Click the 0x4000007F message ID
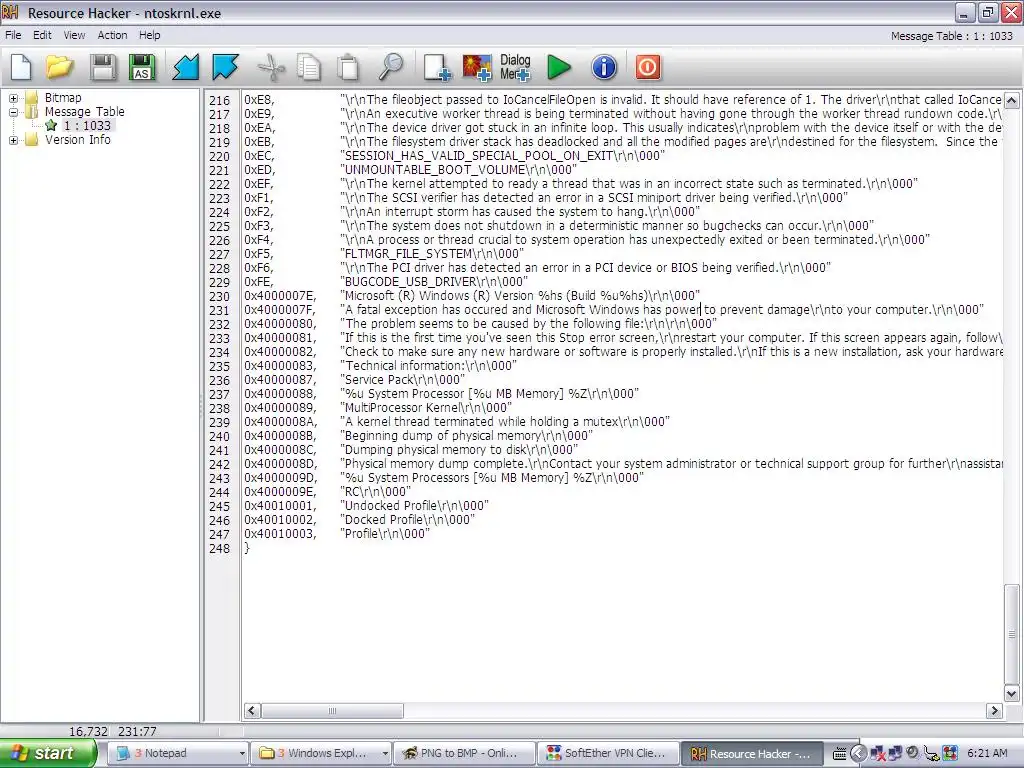The image size is (1024, 768). (280, 310)
